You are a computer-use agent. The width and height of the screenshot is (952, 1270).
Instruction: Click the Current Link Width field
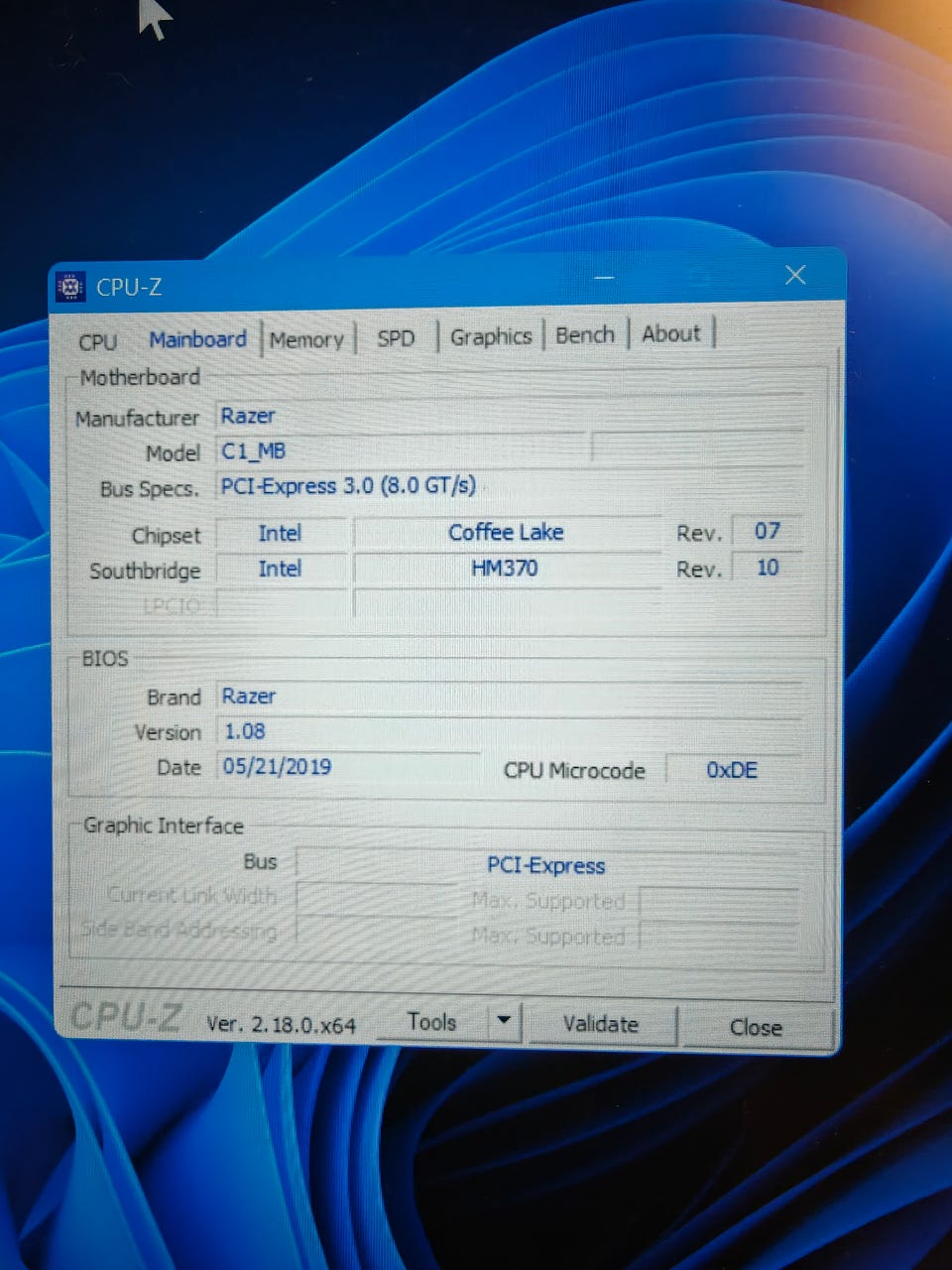pos(375,898)
